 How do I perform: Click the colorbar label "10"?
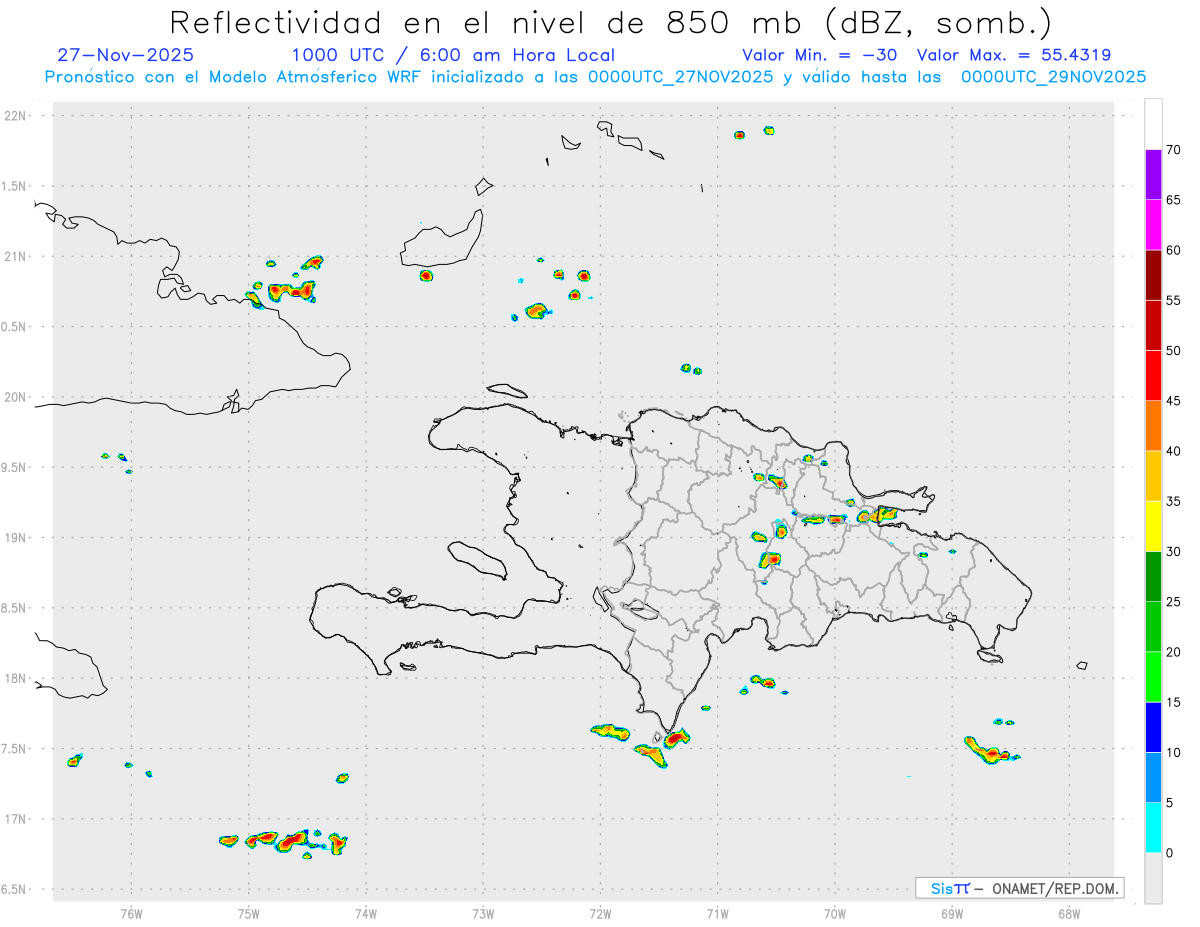[1174, 753]
